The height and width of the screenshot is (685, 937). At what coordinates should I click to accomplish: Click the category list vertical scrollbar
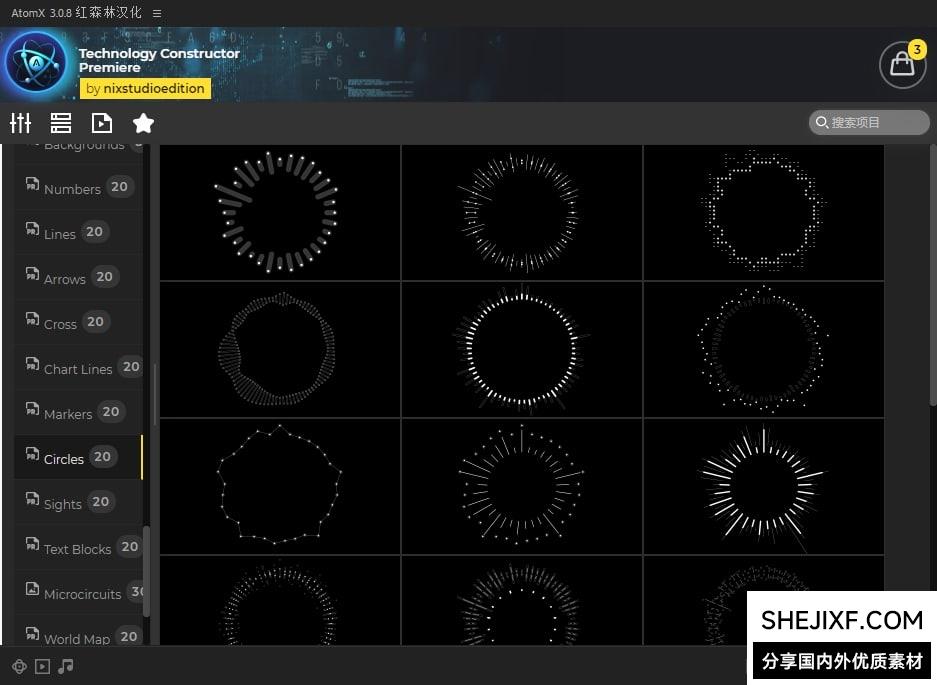coord(147,570)
